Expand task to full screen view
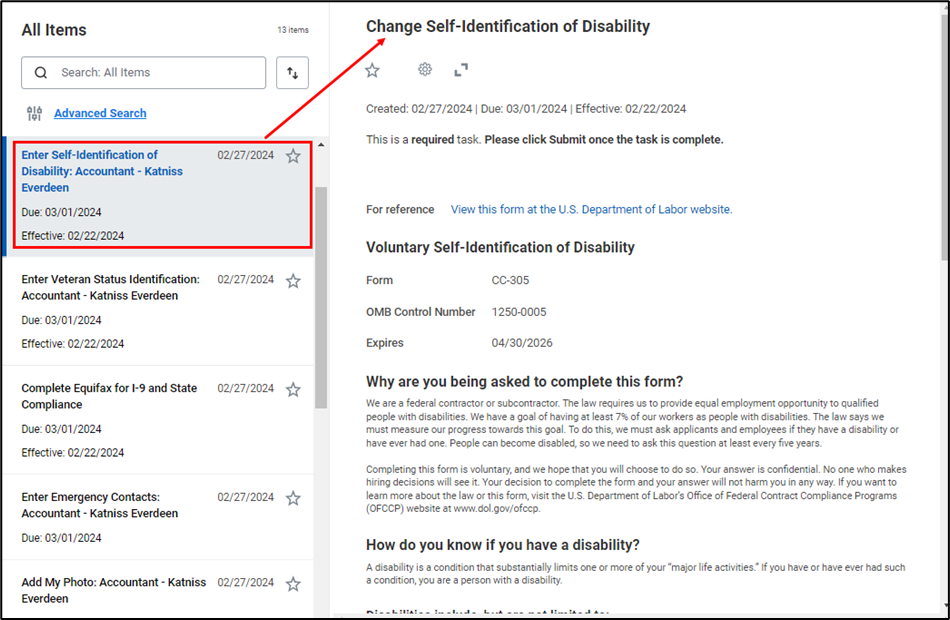 click(x=461, y=70)
